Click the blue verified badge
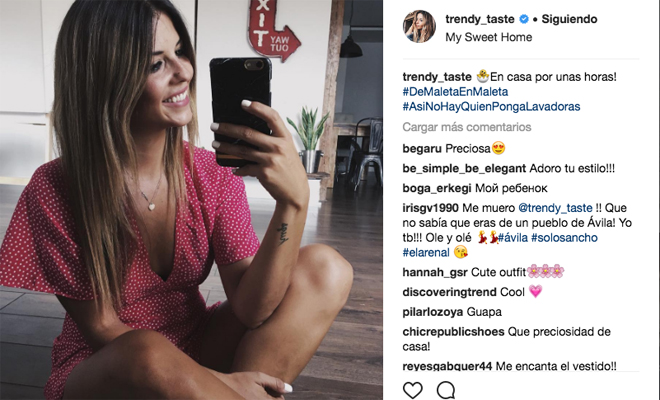Screen dimensions: 660x400 pyautogui.click(x=524, y=19)
